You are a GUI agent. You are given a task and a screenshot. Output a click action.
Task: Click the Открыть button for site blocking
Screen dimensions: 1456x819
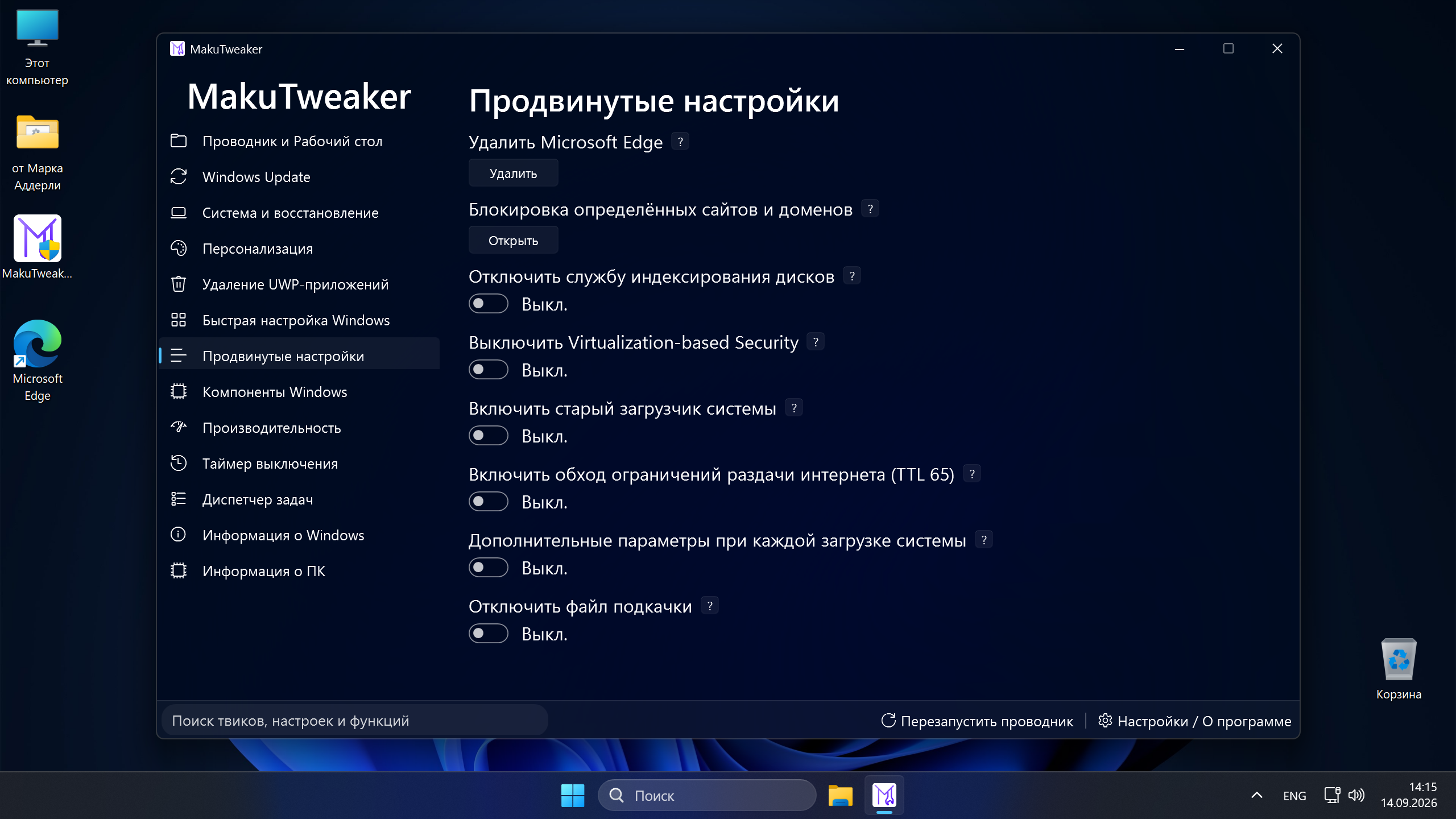point(513,240)
